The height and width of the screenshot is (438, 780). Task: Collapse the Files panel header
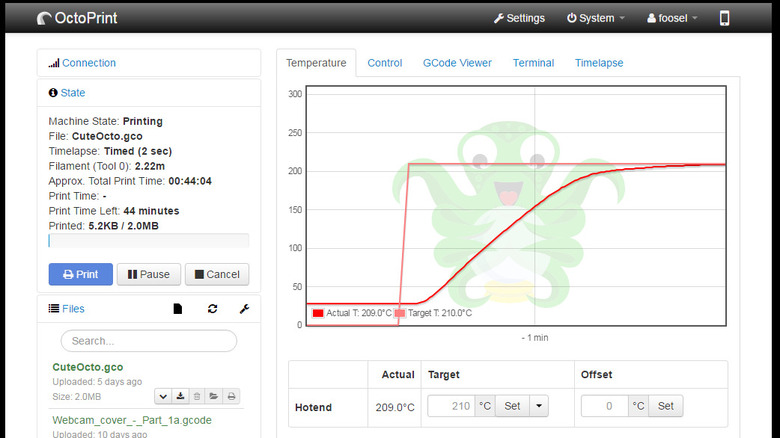click(x=73, y=309)
